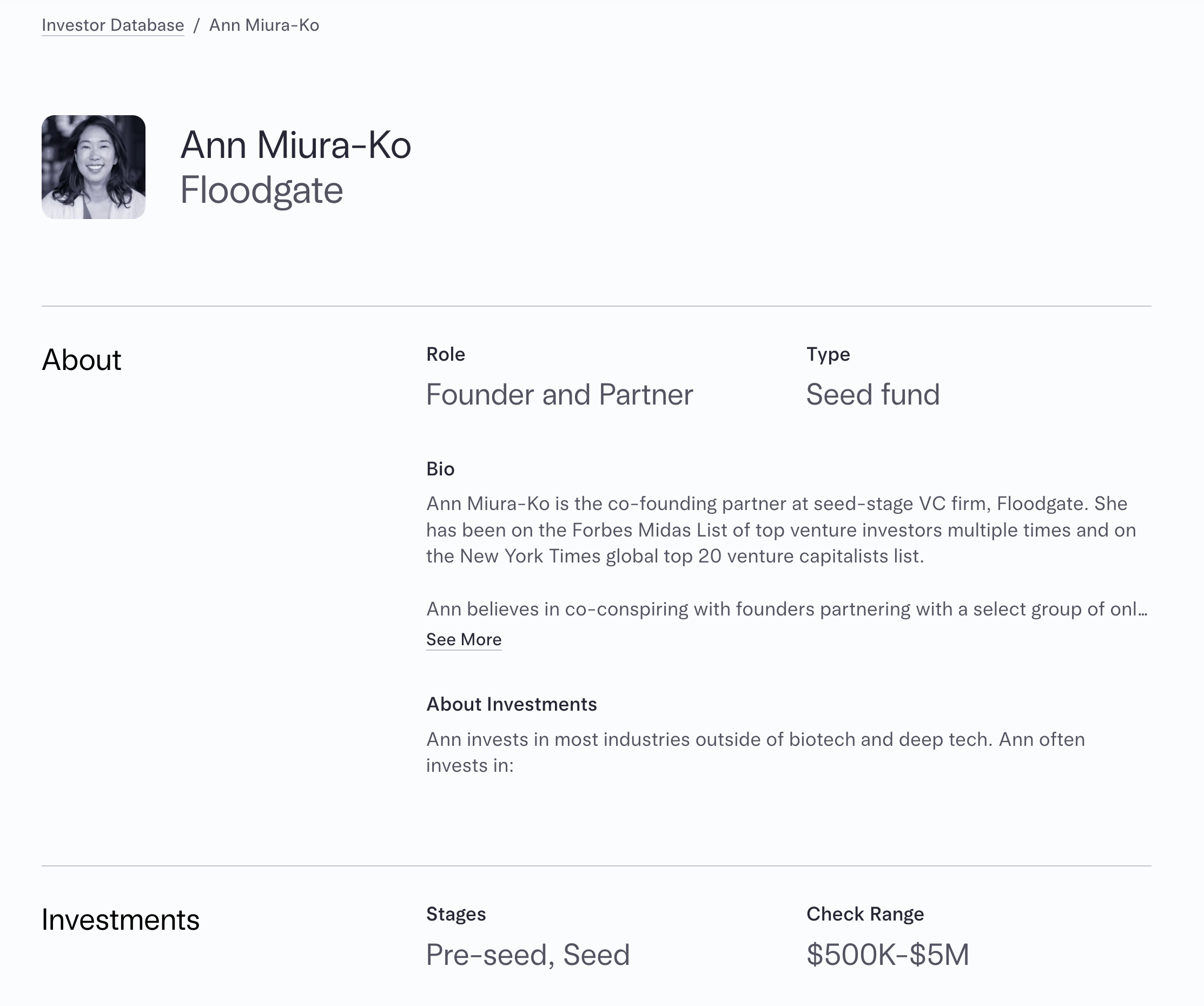The height and width of the screenshot is (1006, 1204).
Task: Click the Ann Miura-Ko breadcrumb item
Action: (264, 25)
